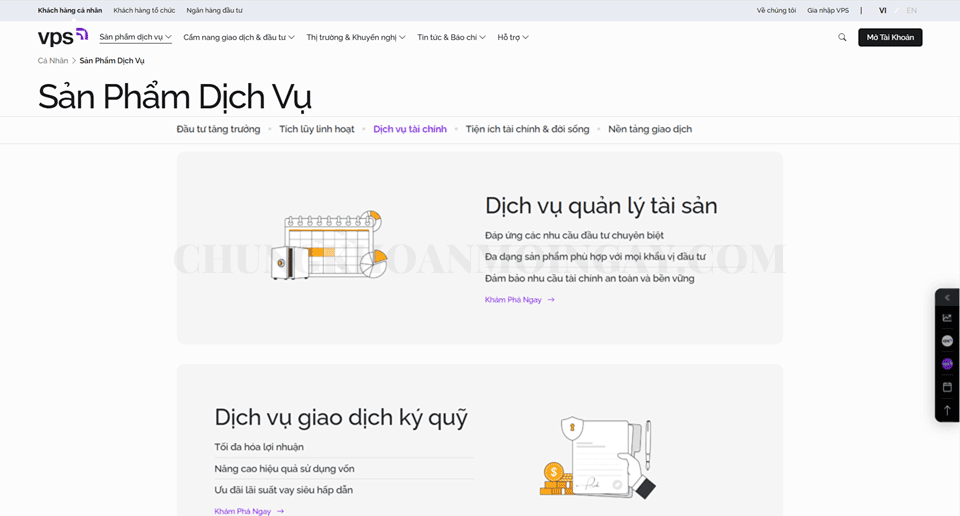Click the calendar icon in the floating sidebar

[x=947, y=387]
